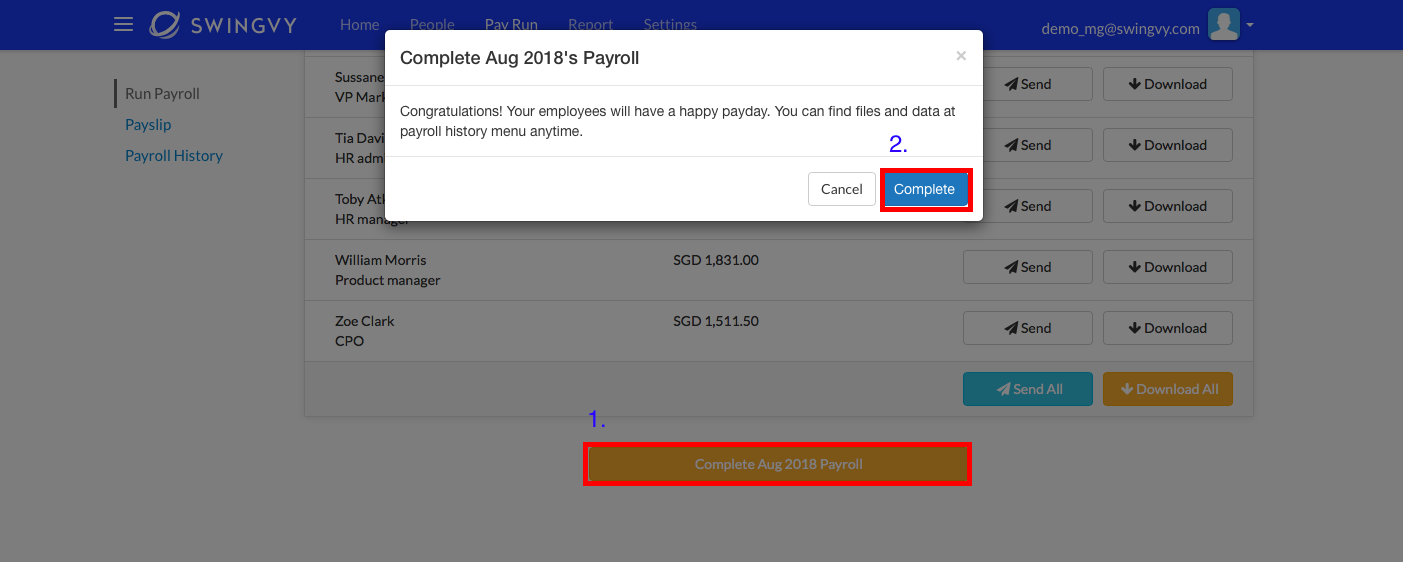Open the Report menu item
Screen dimensions: 1403x562
(591, 25)
